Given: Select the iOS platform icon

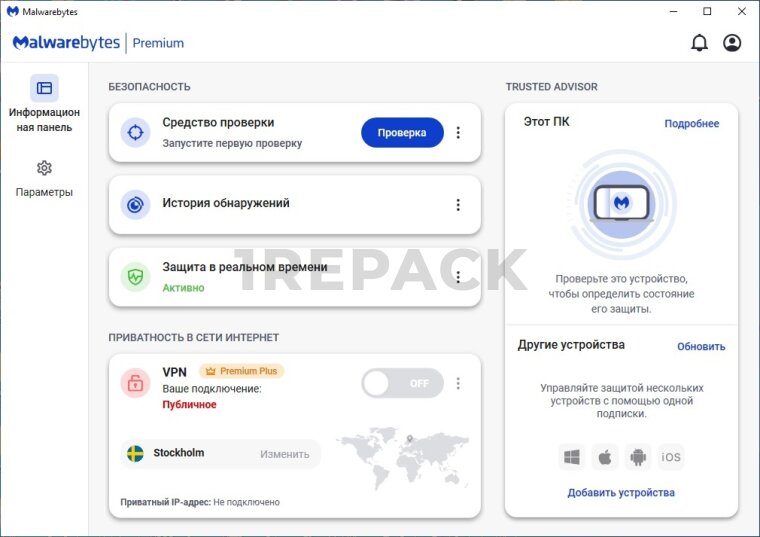Looking at the screenshot, I should click(671, 457).
